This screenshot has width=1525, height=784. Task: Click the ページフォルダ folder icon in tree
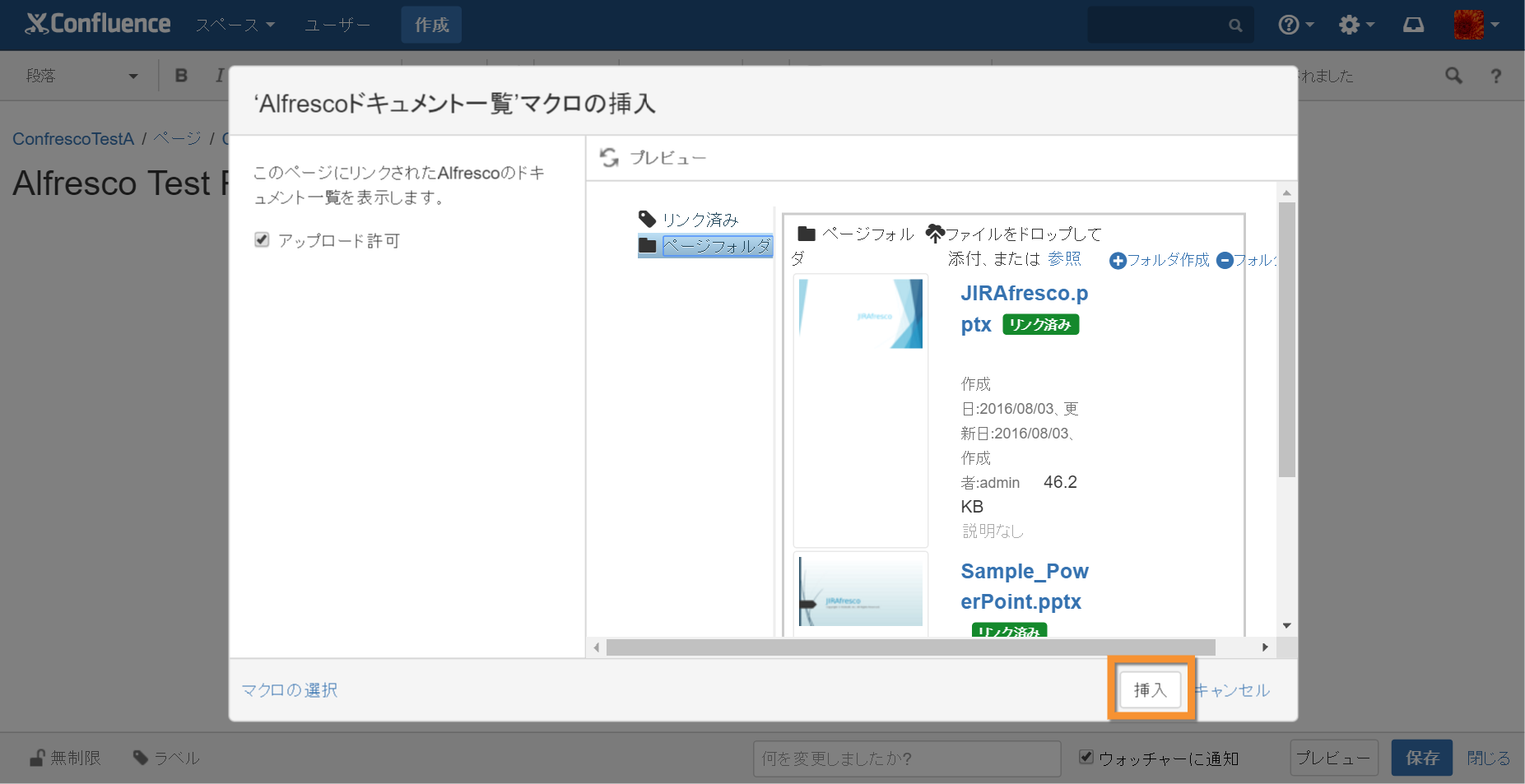648,245
